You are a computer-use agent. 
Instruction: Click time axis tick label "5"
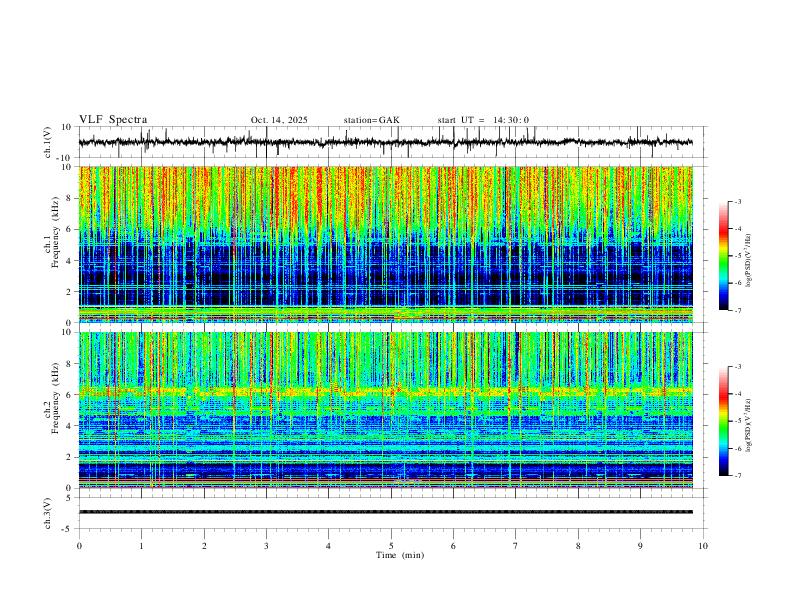click(391, 546)
